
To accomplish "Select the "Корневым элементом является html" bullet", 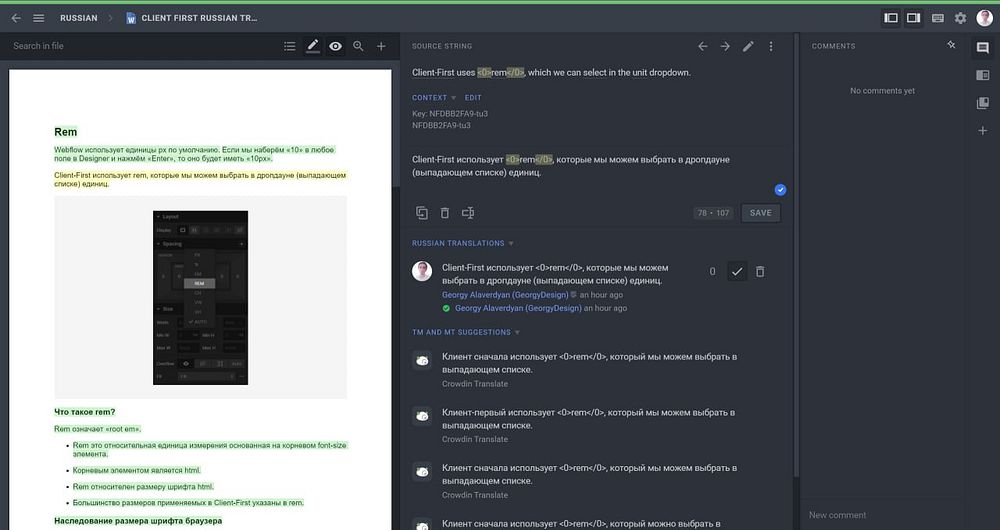I will (136, 470).
